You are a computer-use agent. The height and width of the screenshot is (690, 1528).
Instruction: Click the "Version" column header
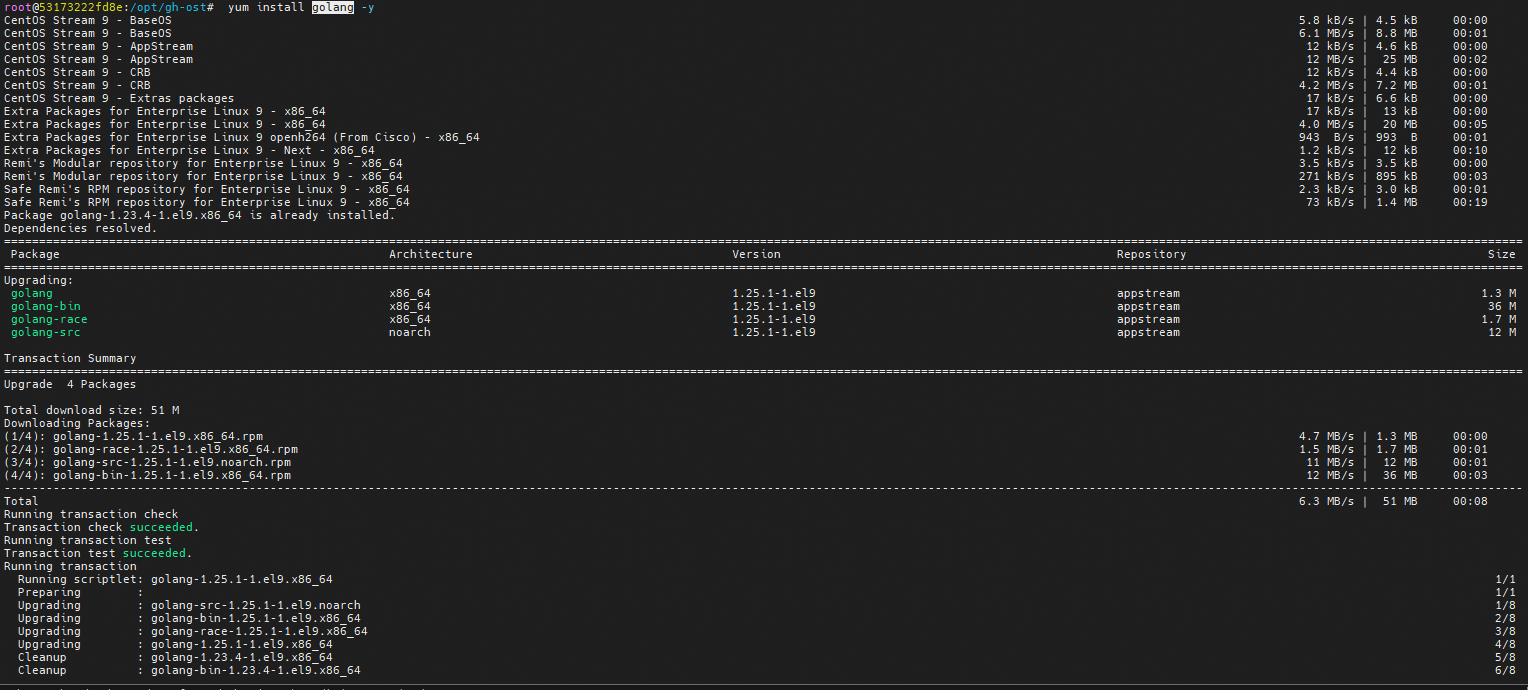(756, 254)
